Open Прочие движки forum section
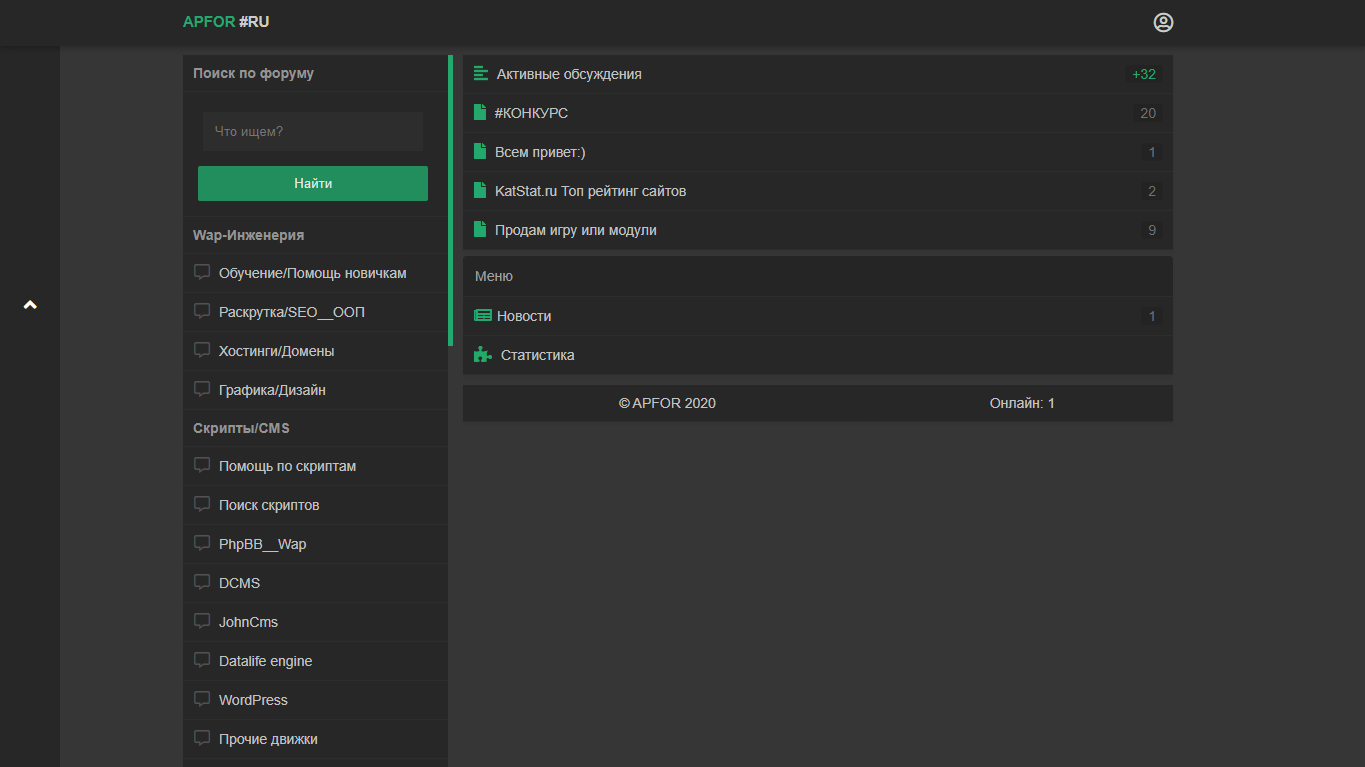The width and height of the screenshot is (1365, 767). [315, 739]
